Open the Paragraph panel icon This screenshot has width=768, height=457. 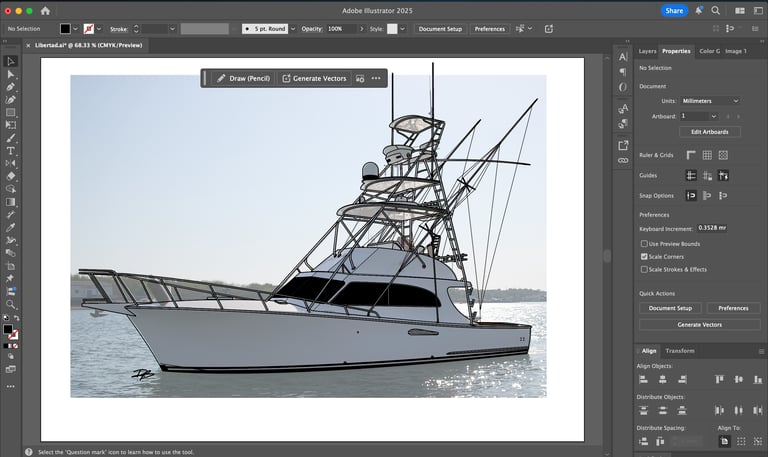[623, 72]
